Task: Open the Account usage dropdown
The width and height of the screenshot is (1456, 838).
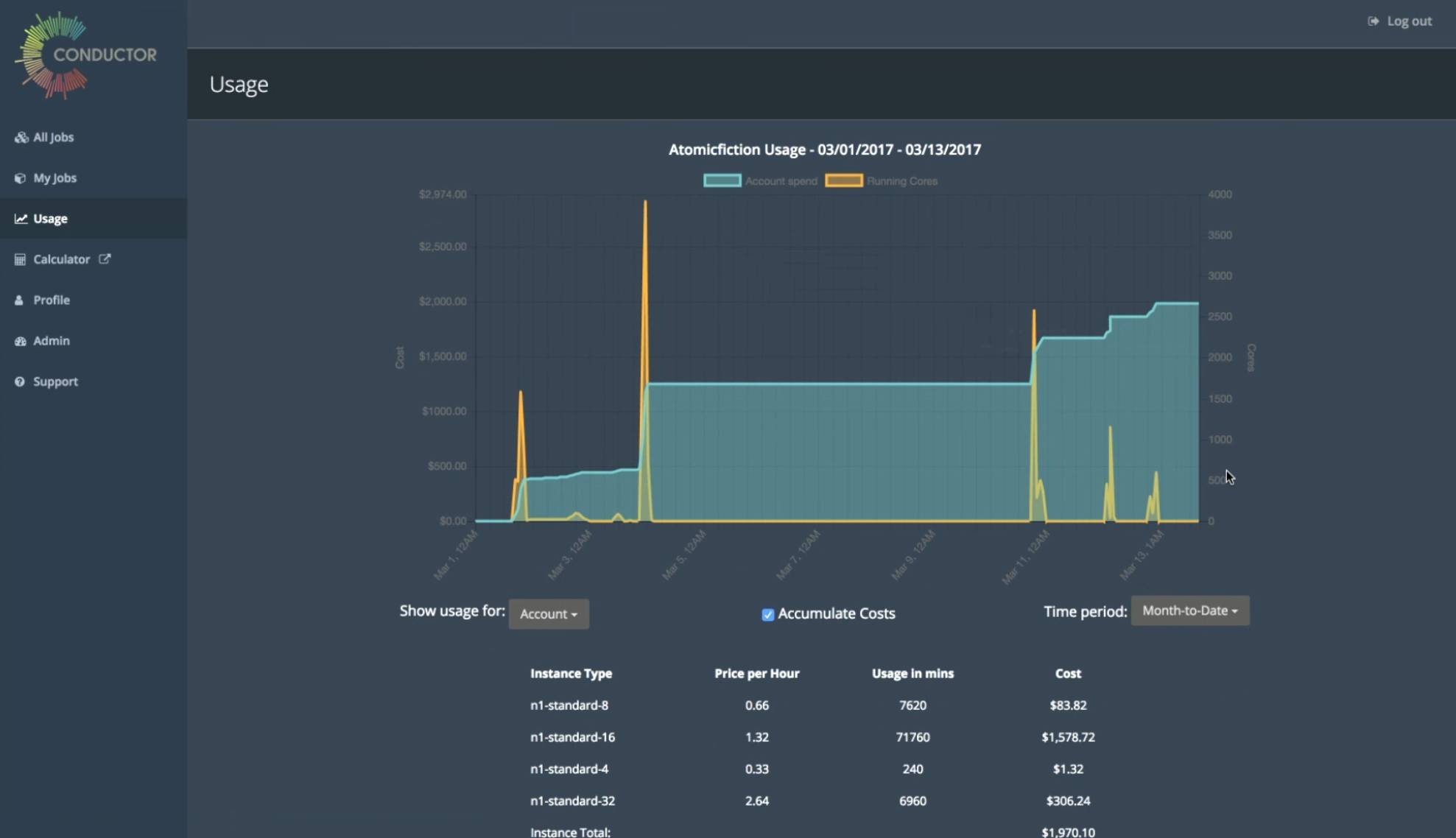Action: coord(549,613)
